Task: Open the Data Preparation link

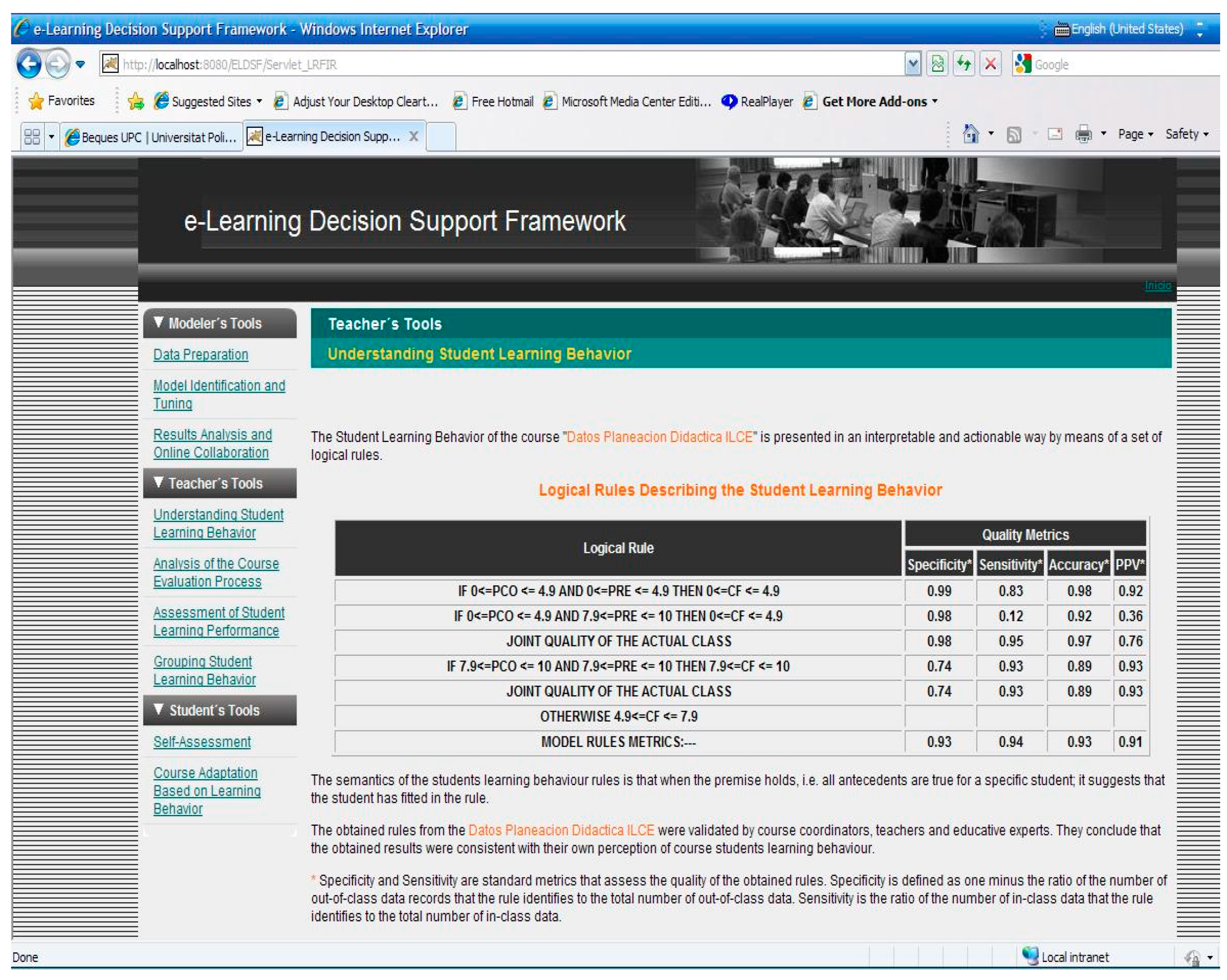Action: (x=200, y=354)
